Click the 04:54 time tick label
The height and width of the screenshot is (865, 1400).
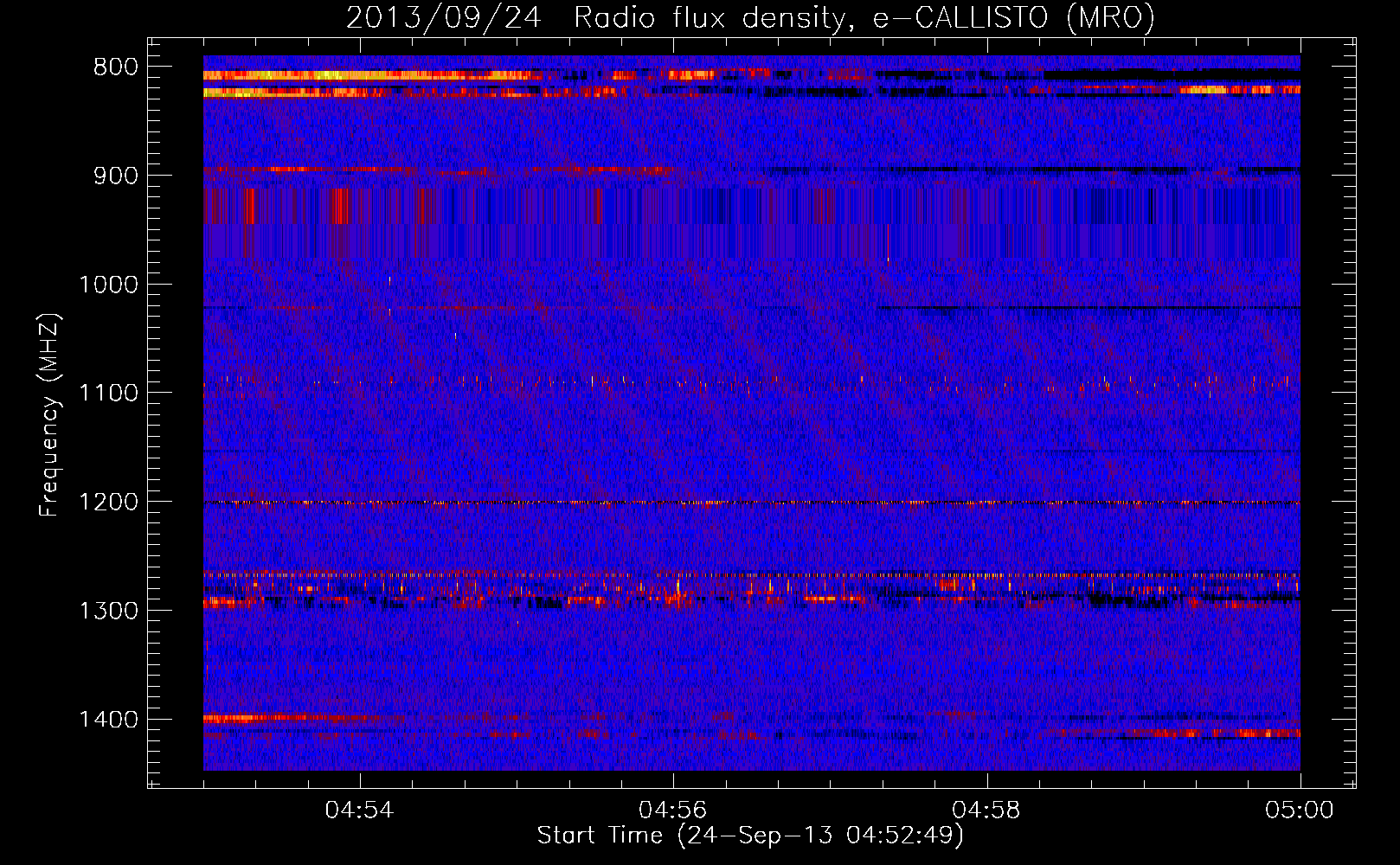tap(359, 811)
